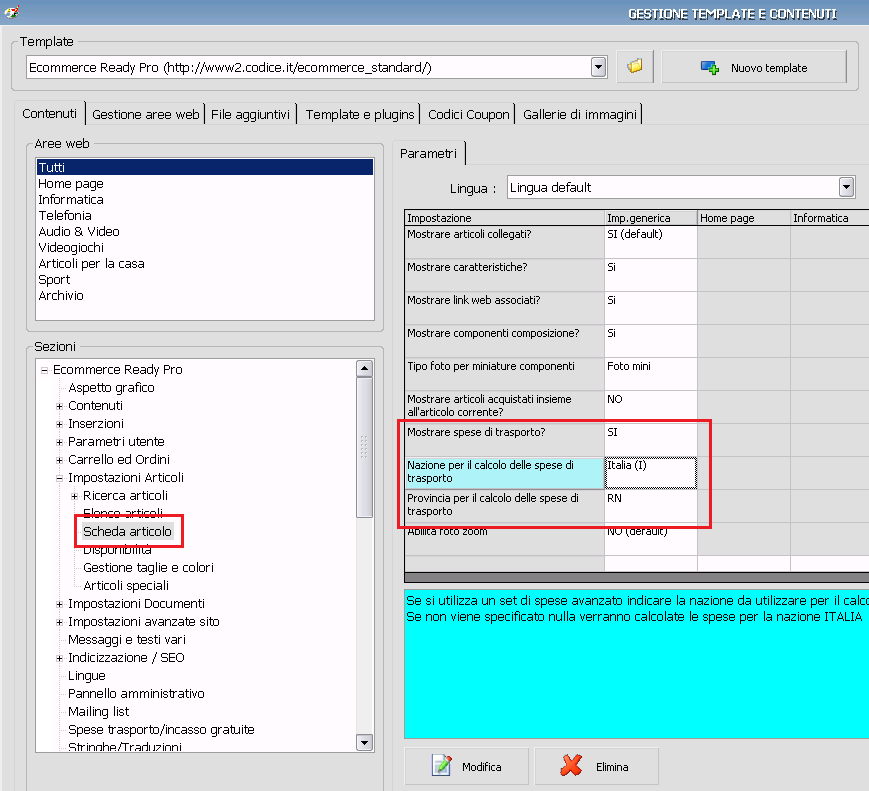Click the application icon in the title bar

click(12, 11)
